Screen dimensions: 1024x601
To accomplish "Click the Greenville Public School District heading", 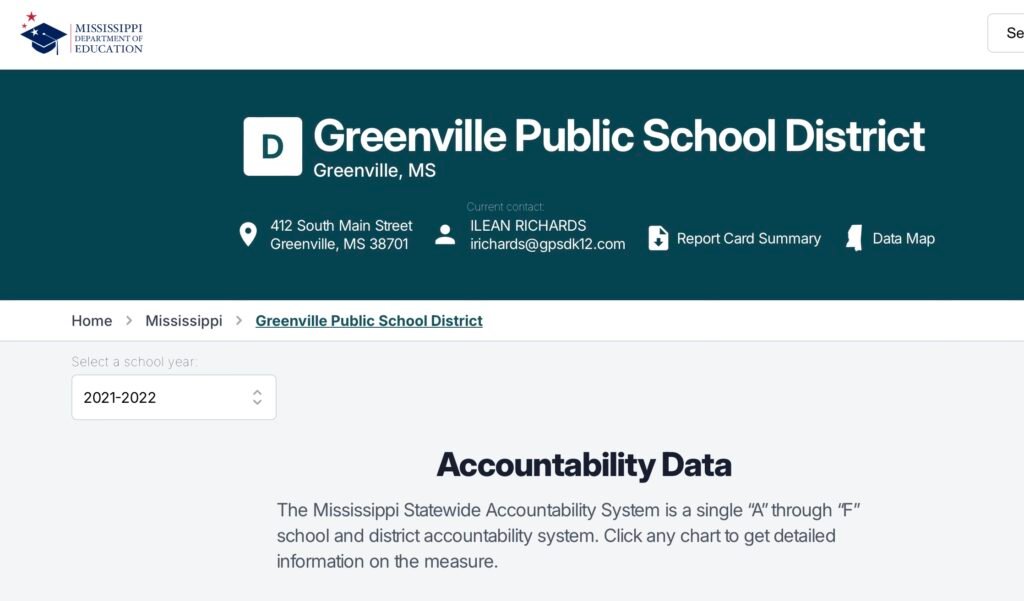I will tap(619, 136).
